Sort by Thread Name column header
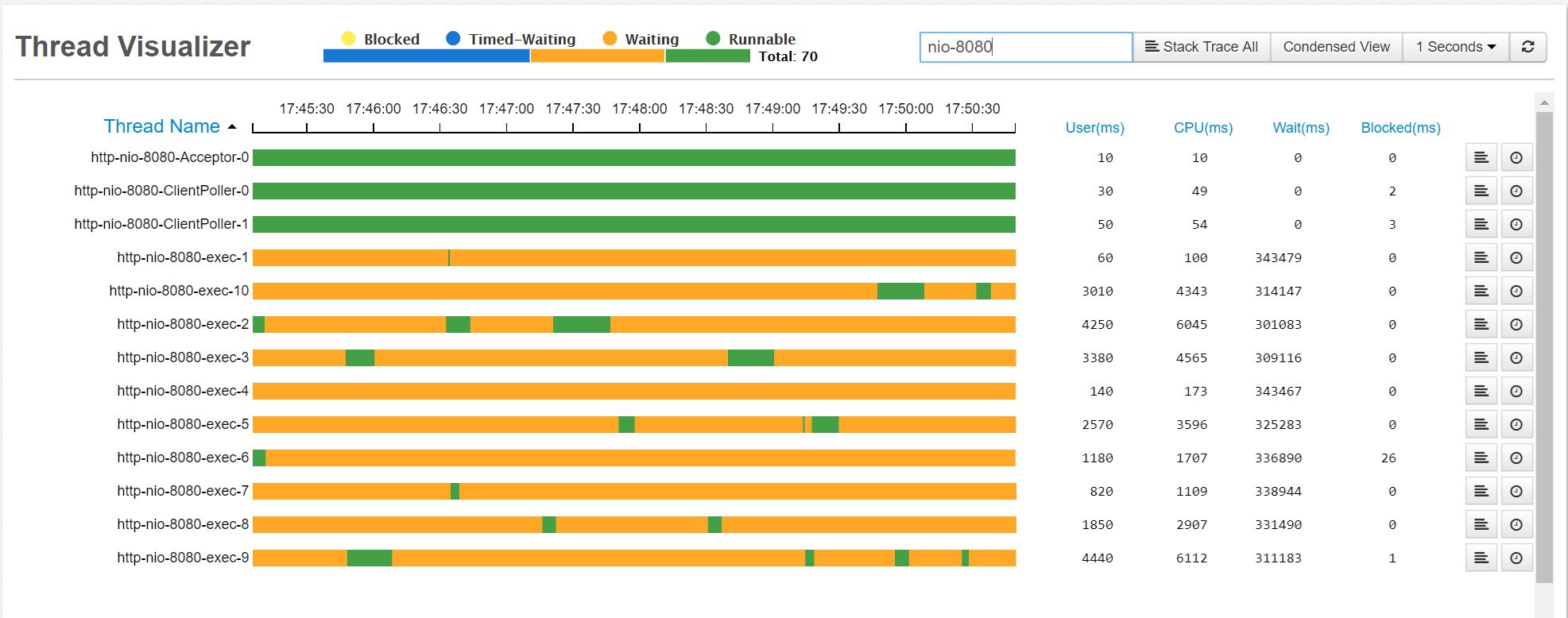Screen dimensions: 1568x618 pos(162,126)
